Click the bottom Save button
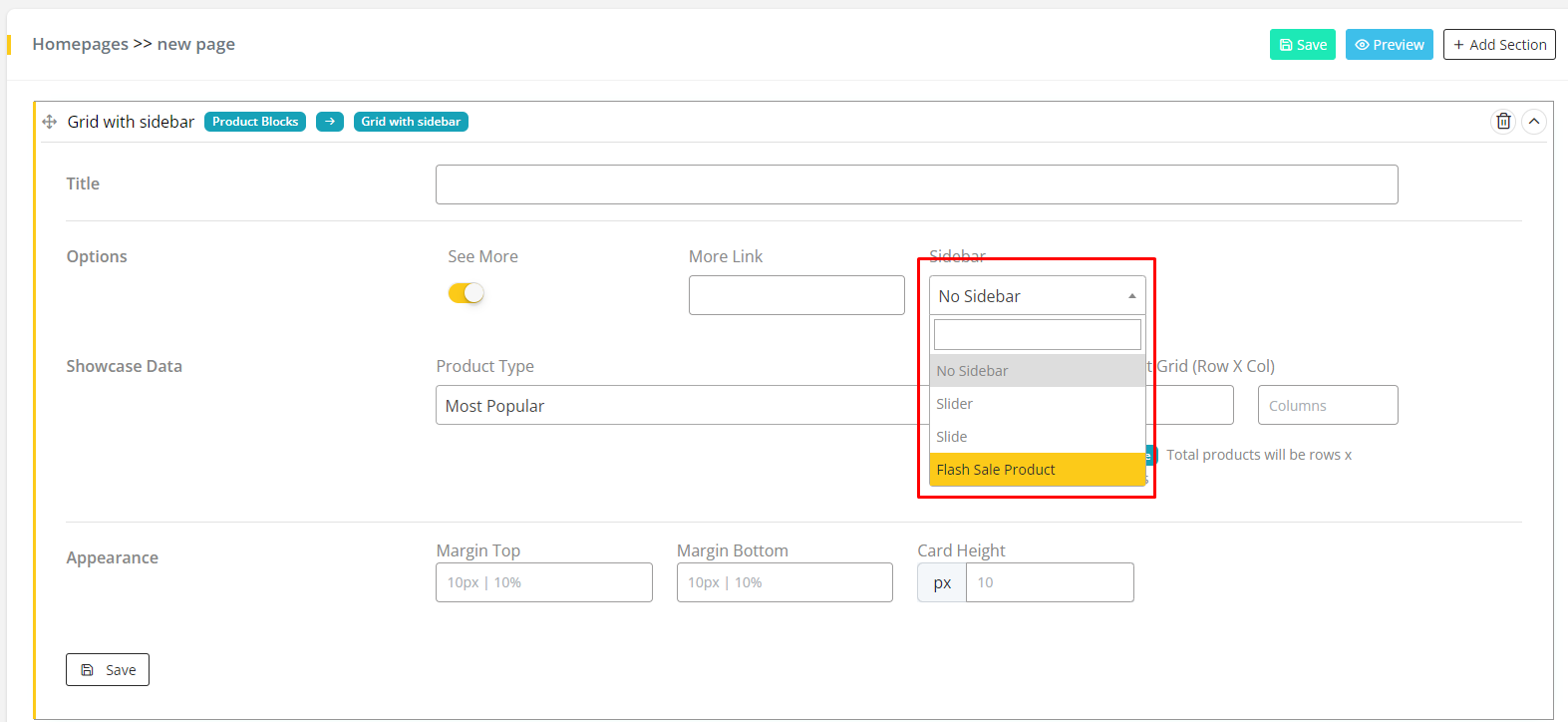 [x=108, y=670]
